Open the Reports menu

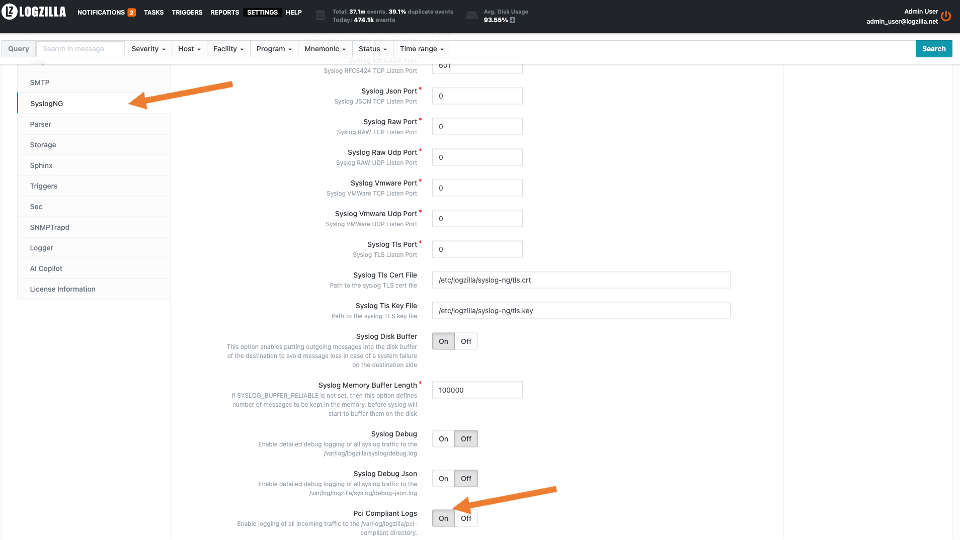pyautogui.click(x=225, y=12)
